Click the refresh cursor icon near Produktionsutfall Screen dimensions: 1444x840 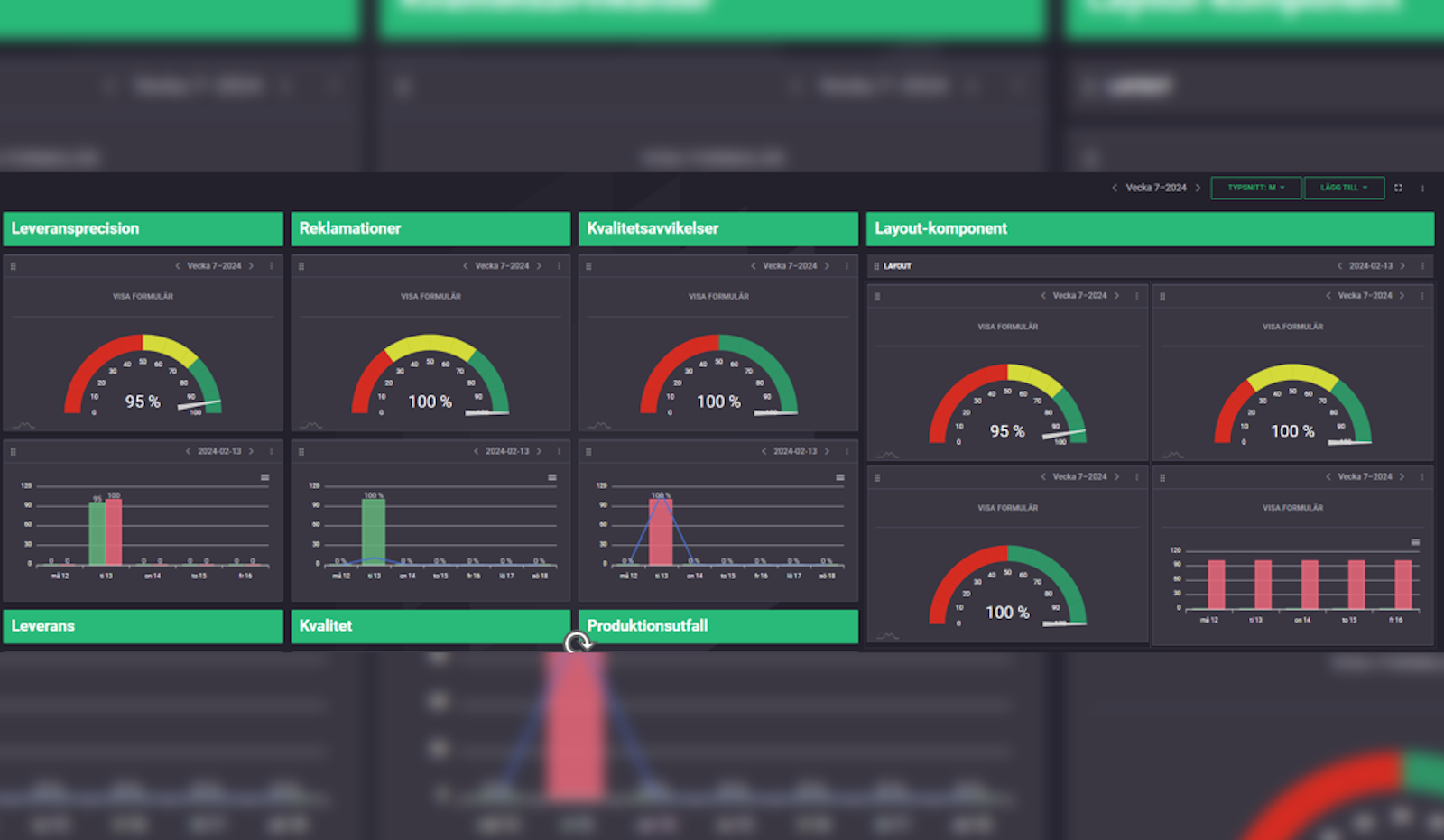pyautogui.click(x=579, y=642)
